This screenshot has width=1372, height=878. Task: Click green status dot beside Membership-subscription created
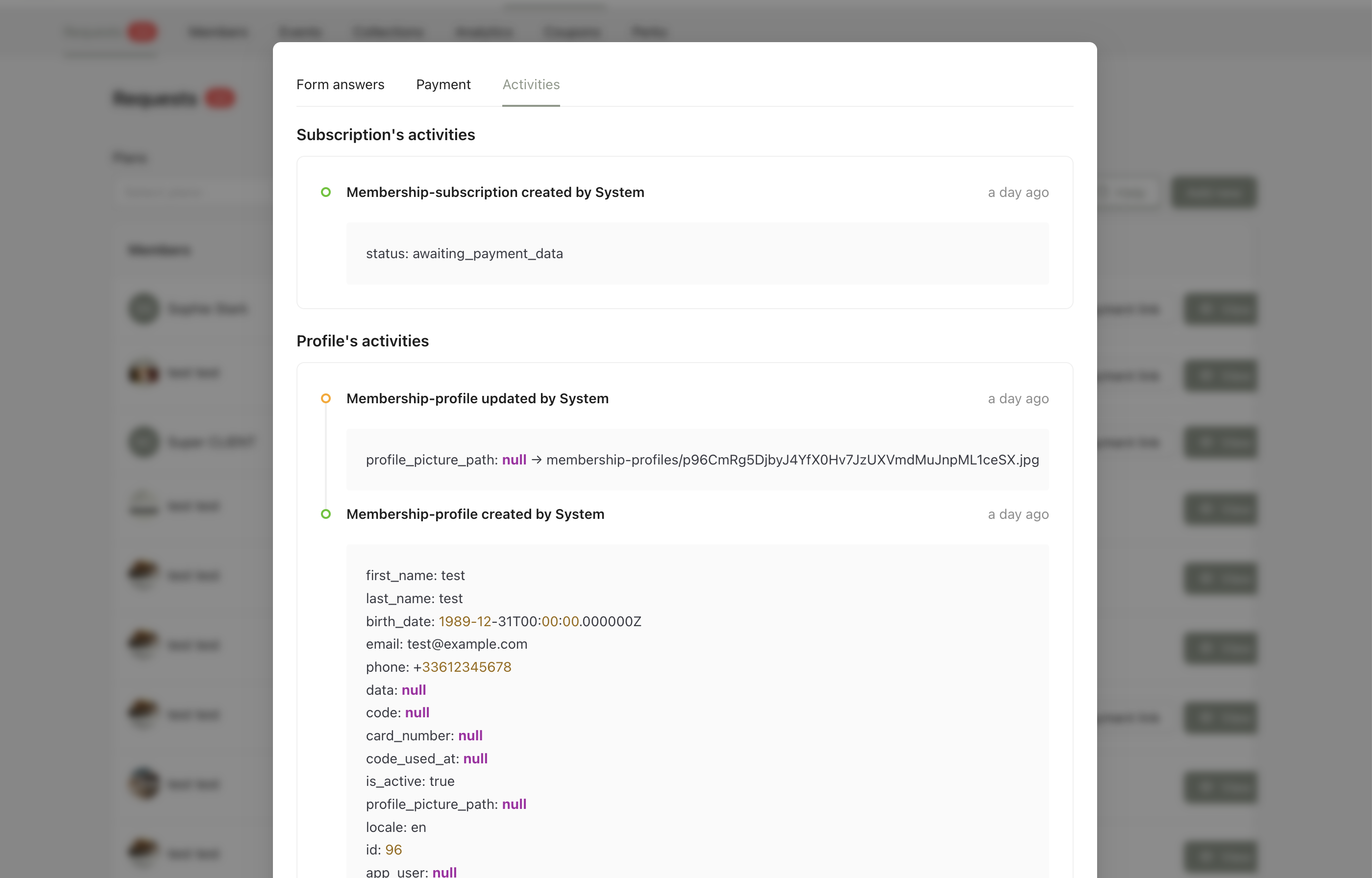pyautogui.click(x=325, y=192)
